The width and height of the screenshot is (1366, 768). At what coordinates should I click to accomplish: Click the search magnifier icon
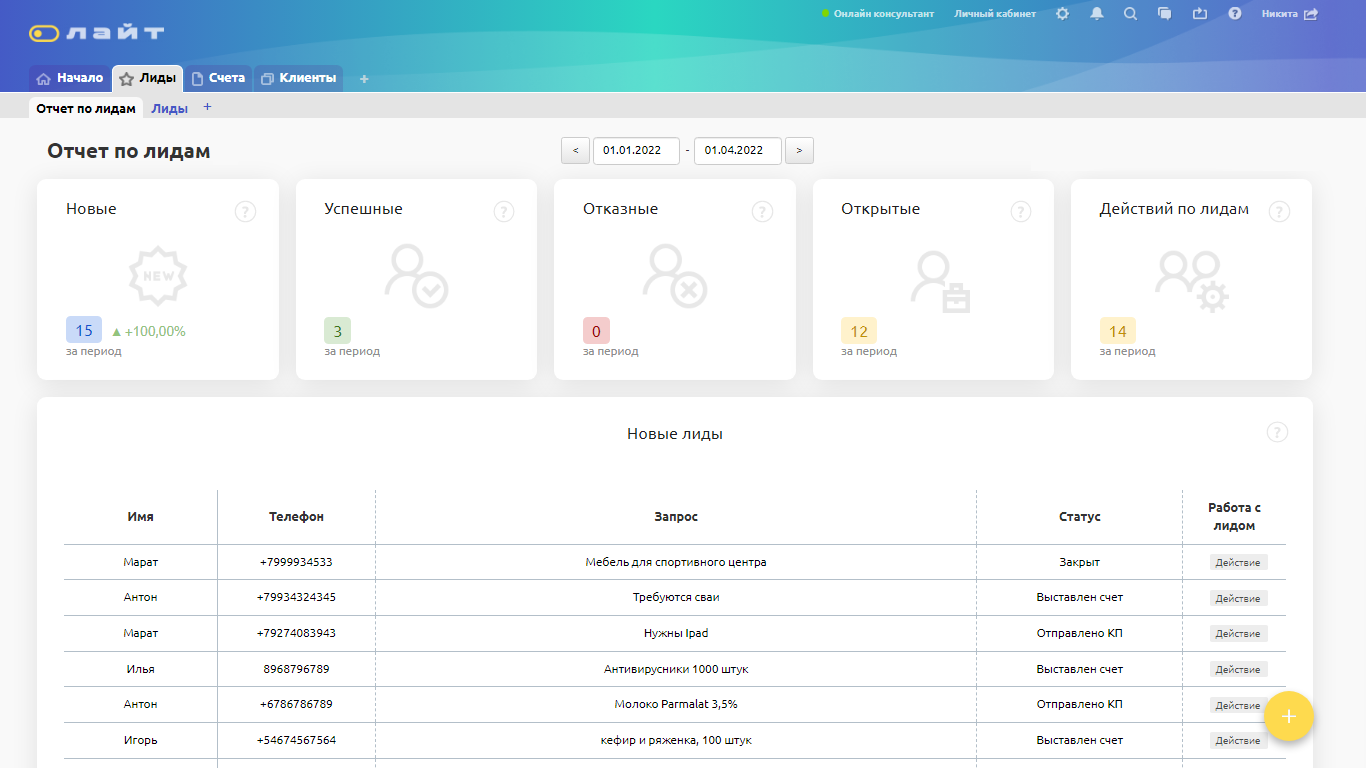1130,14
